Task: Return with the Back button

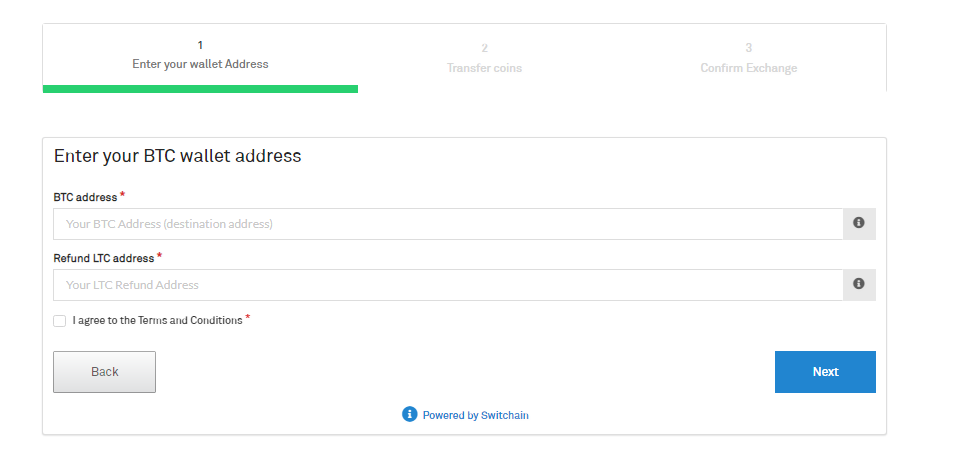Action: point(105,371)
